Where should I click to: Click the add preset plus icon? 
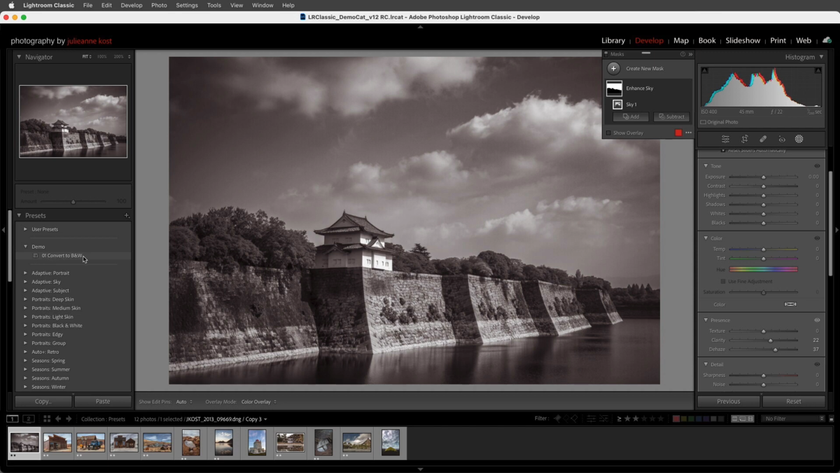127,215
